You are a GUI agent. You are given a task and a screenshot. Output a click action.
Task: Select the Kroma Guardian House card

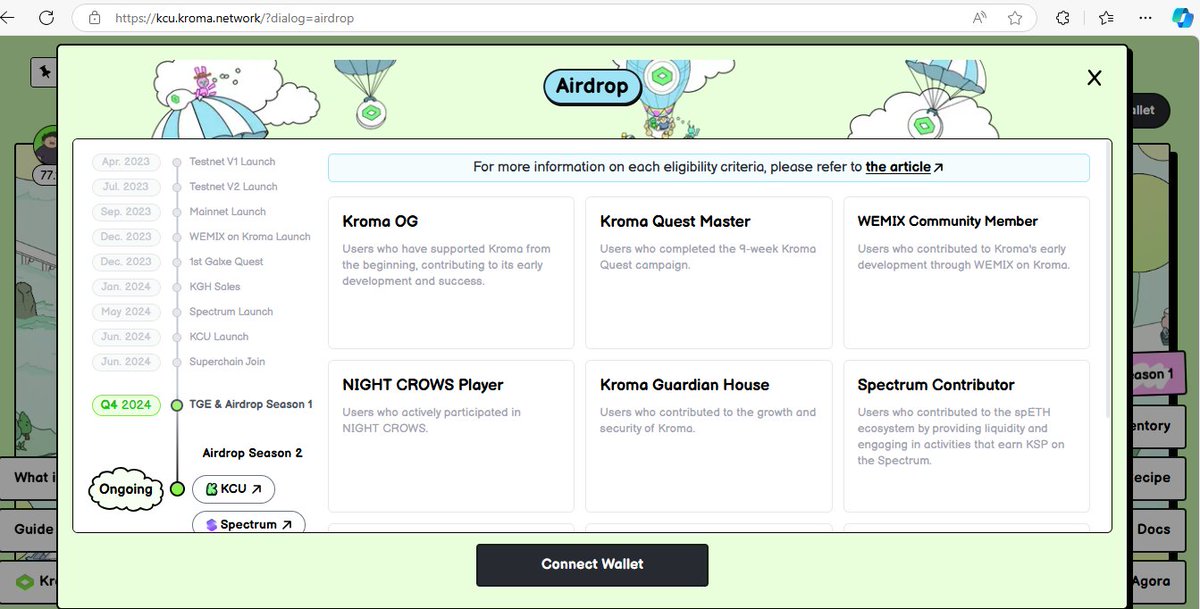tap(708, 436)
